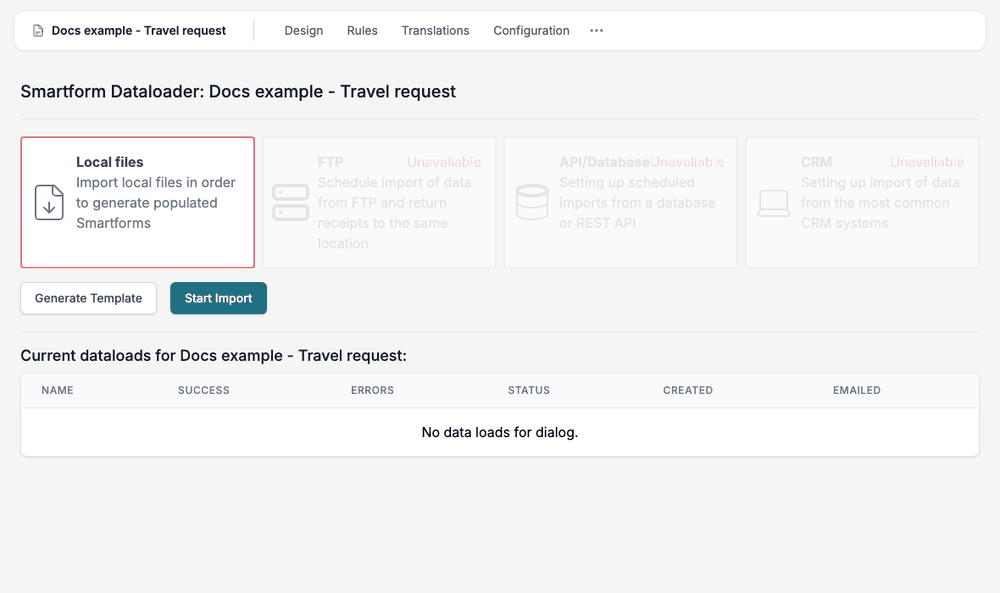Click the Unavaliable label on FTP card
Viewport: 1000px width, 593px height.
(444, 162)
